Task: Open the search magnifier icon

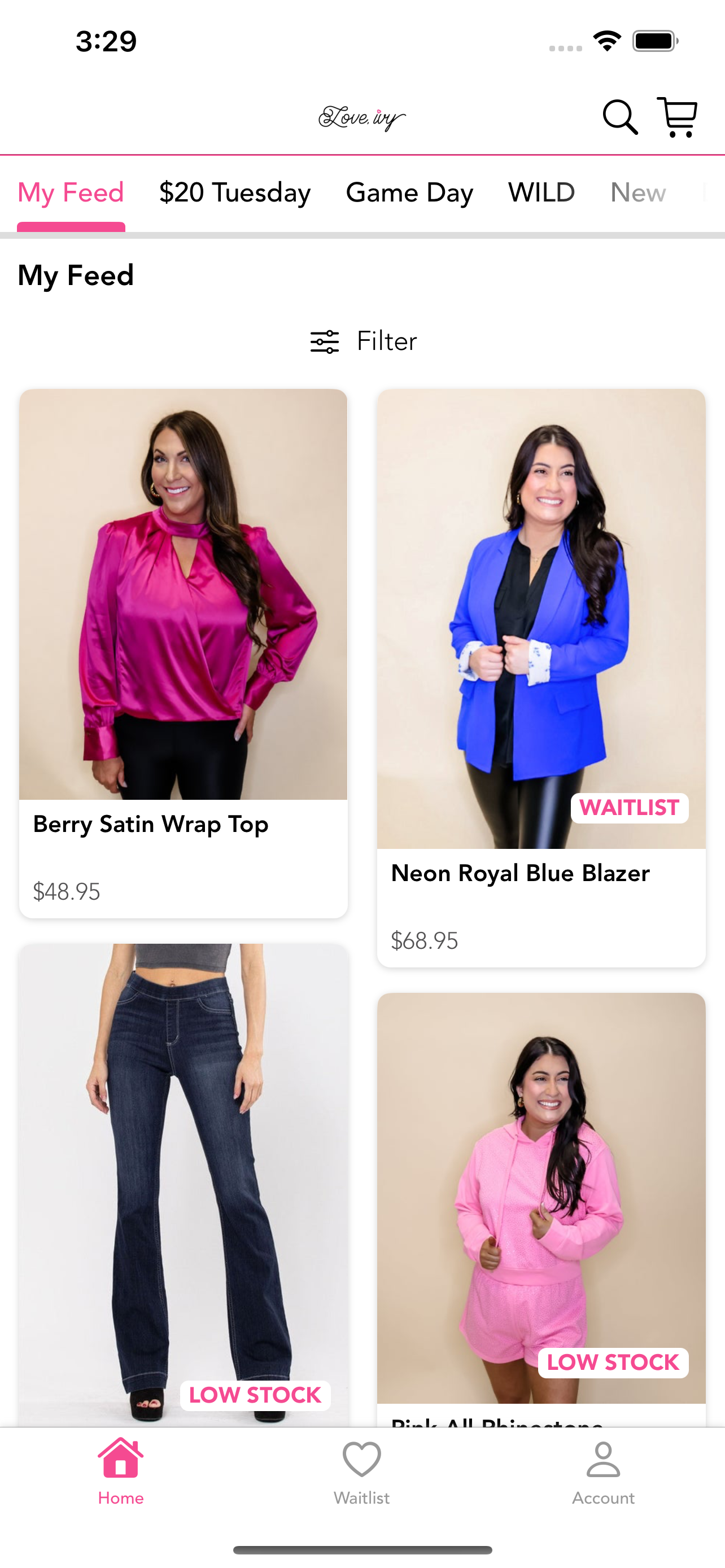Action: (619, 117)
